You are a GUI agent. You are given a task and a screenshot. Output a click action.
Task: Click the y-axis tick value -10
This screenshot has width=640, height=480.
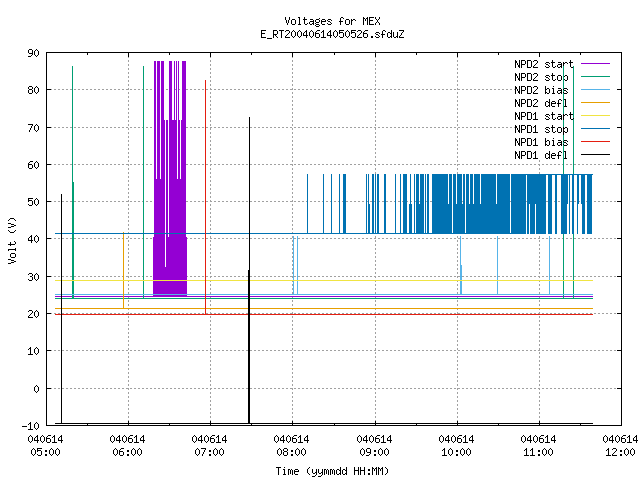pos(31,426)
